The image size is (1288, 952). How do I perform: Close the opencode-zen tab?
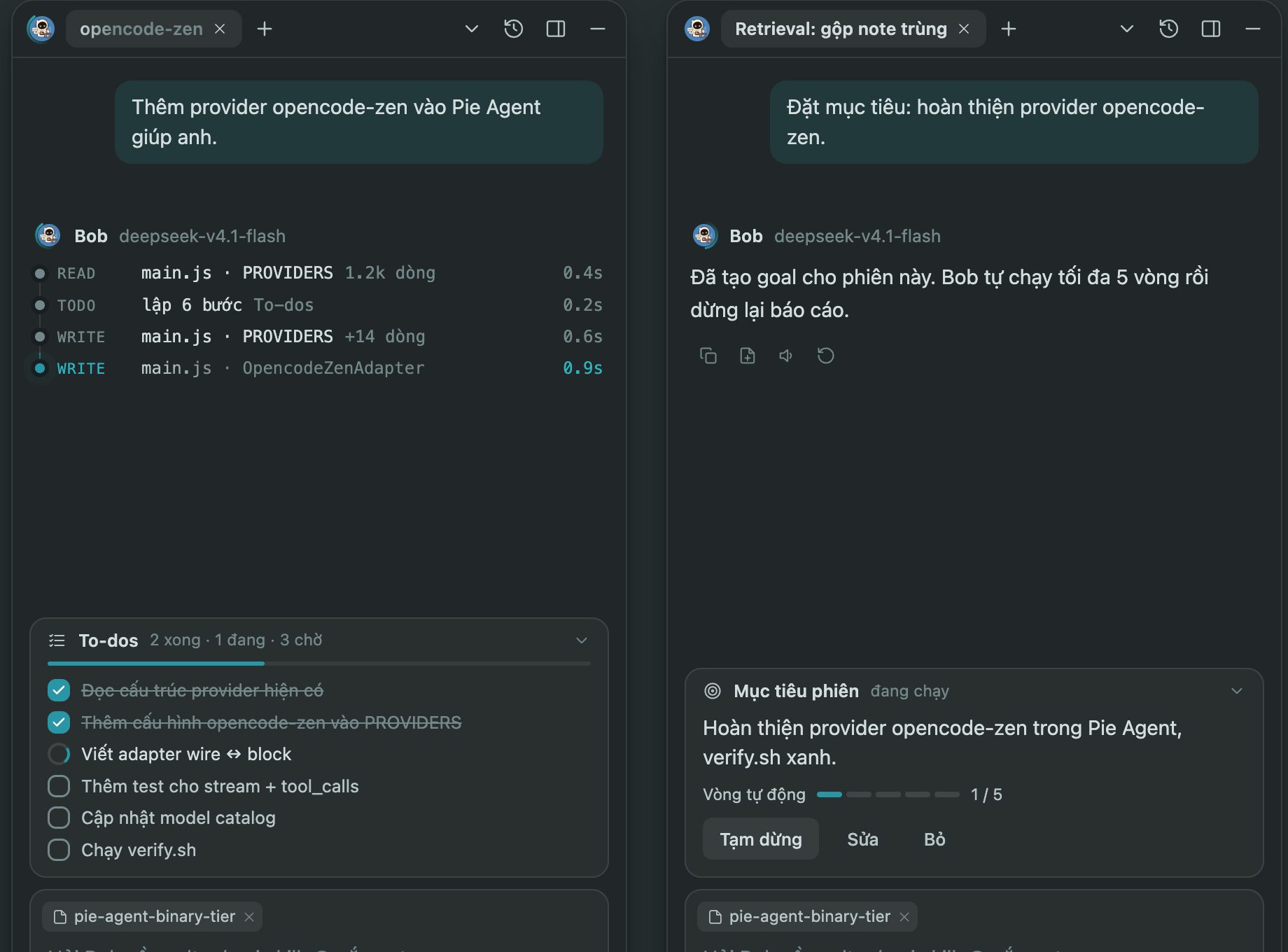[x=220, y=29]
